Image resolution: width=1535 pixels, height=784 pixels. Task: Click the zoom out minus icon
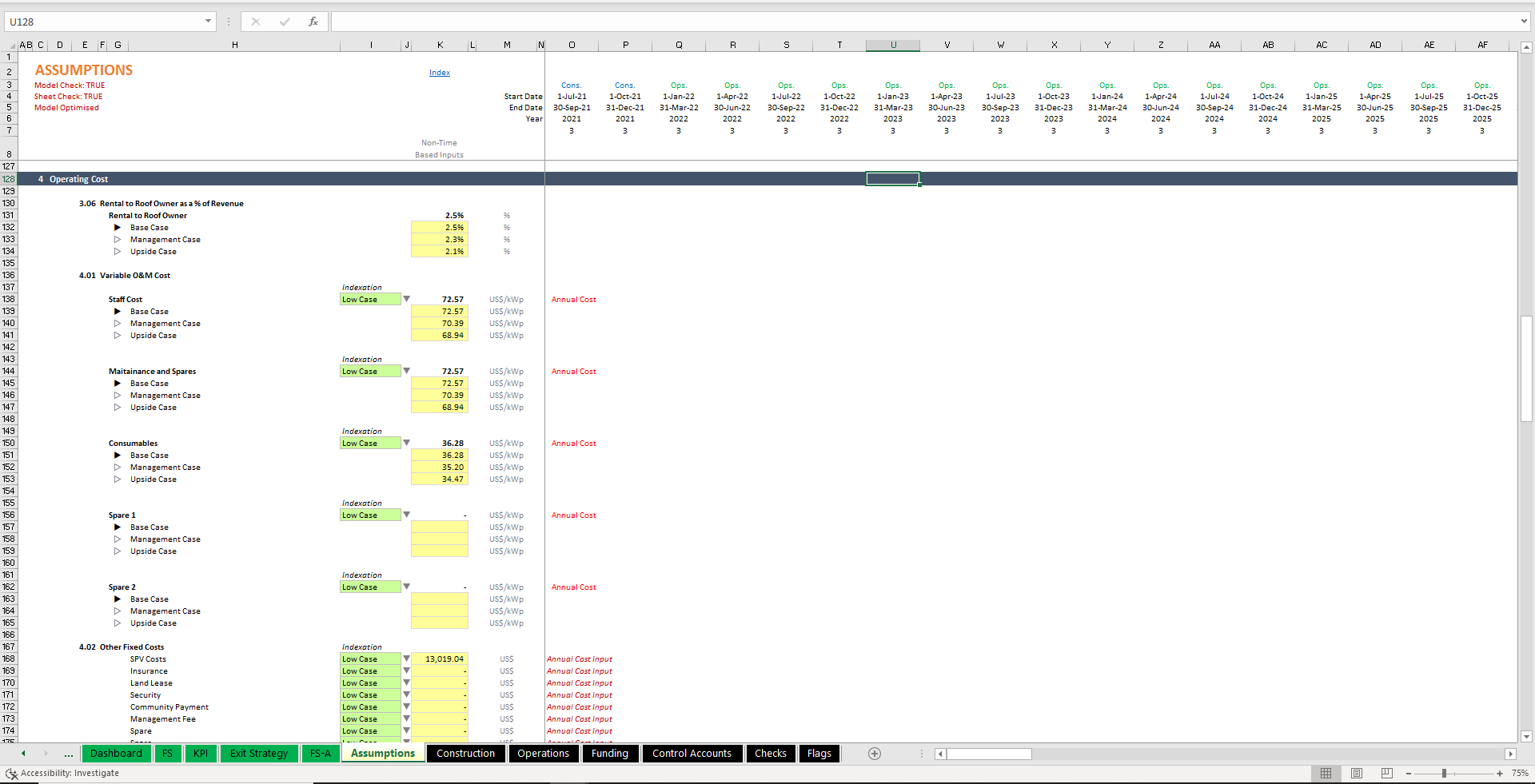point(1409,774)
